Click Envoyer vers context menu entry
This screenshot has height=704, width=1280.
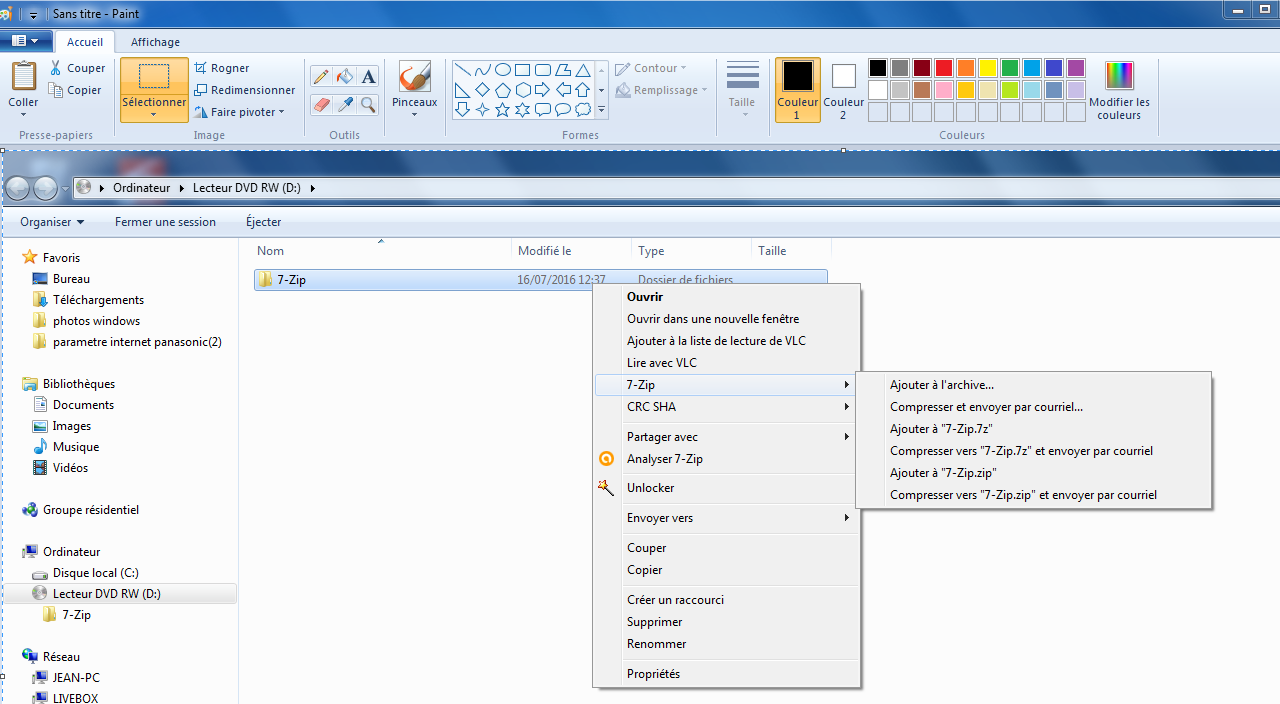(727, 518)
